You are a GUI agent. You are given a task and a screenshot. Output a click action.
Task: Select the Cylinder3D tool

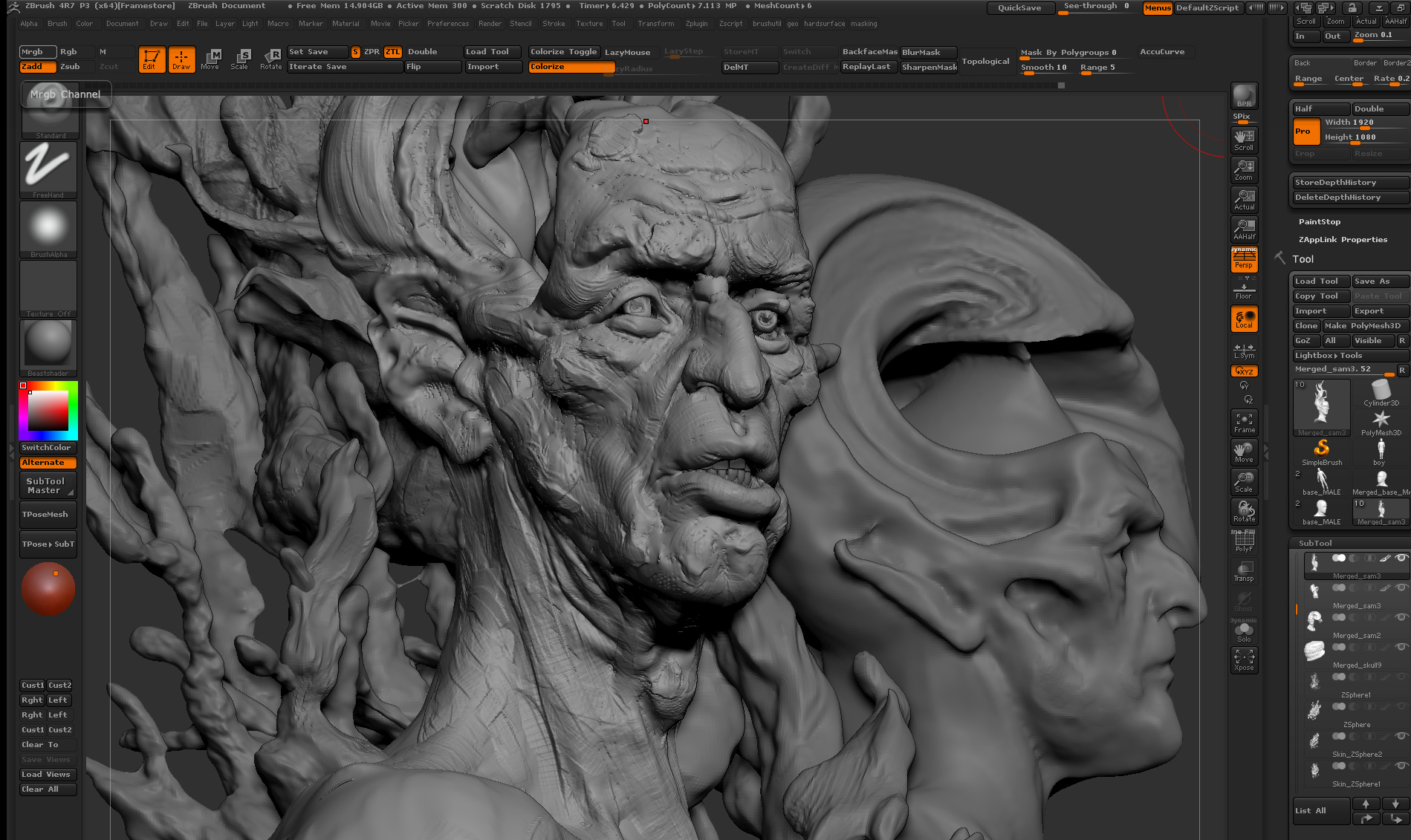coord(1381,393)
